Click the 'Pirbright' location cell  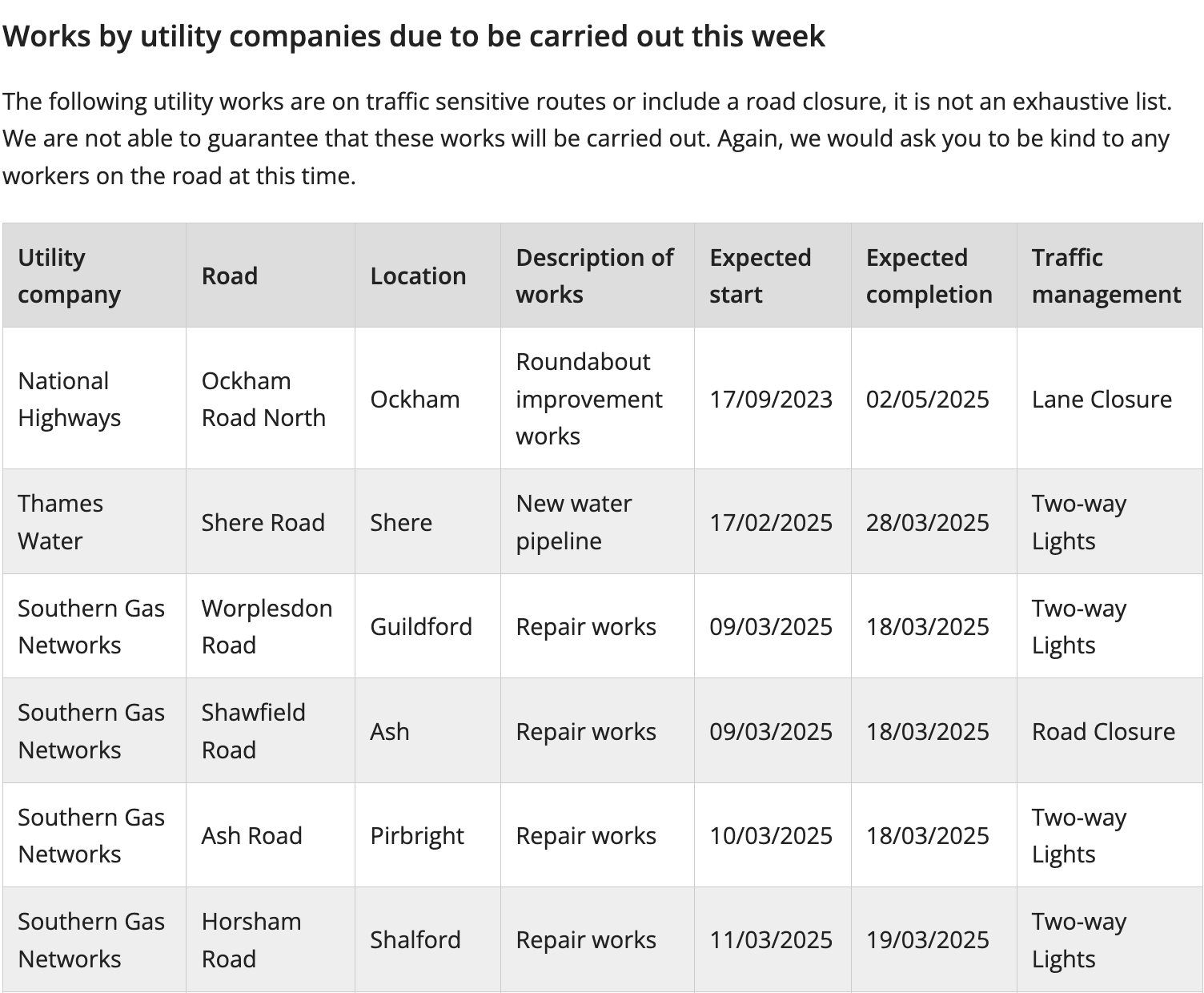[427, 835]
